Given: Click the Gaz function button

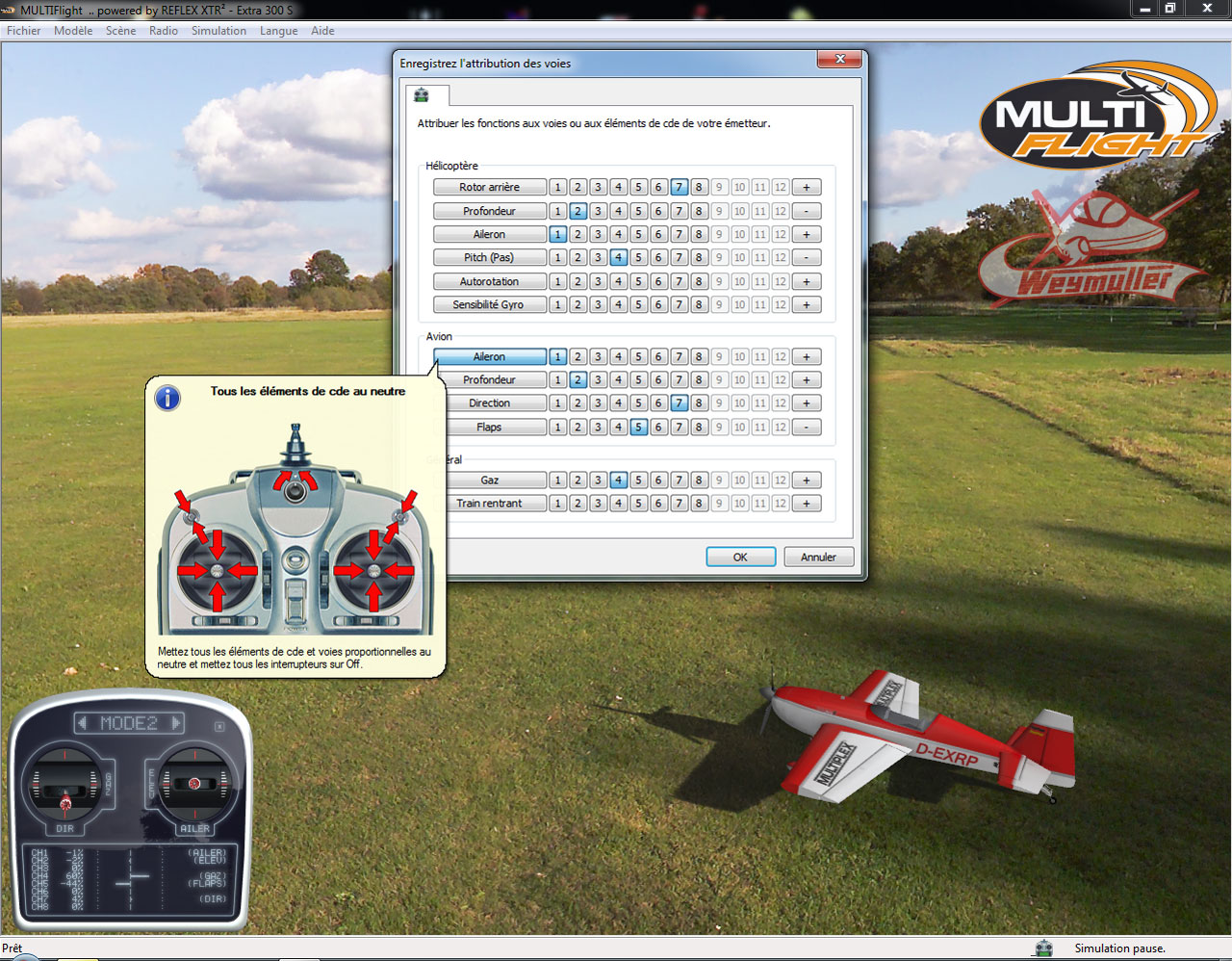Looking at the screenshot, I should pyautogui.click(x=489, y=480).
